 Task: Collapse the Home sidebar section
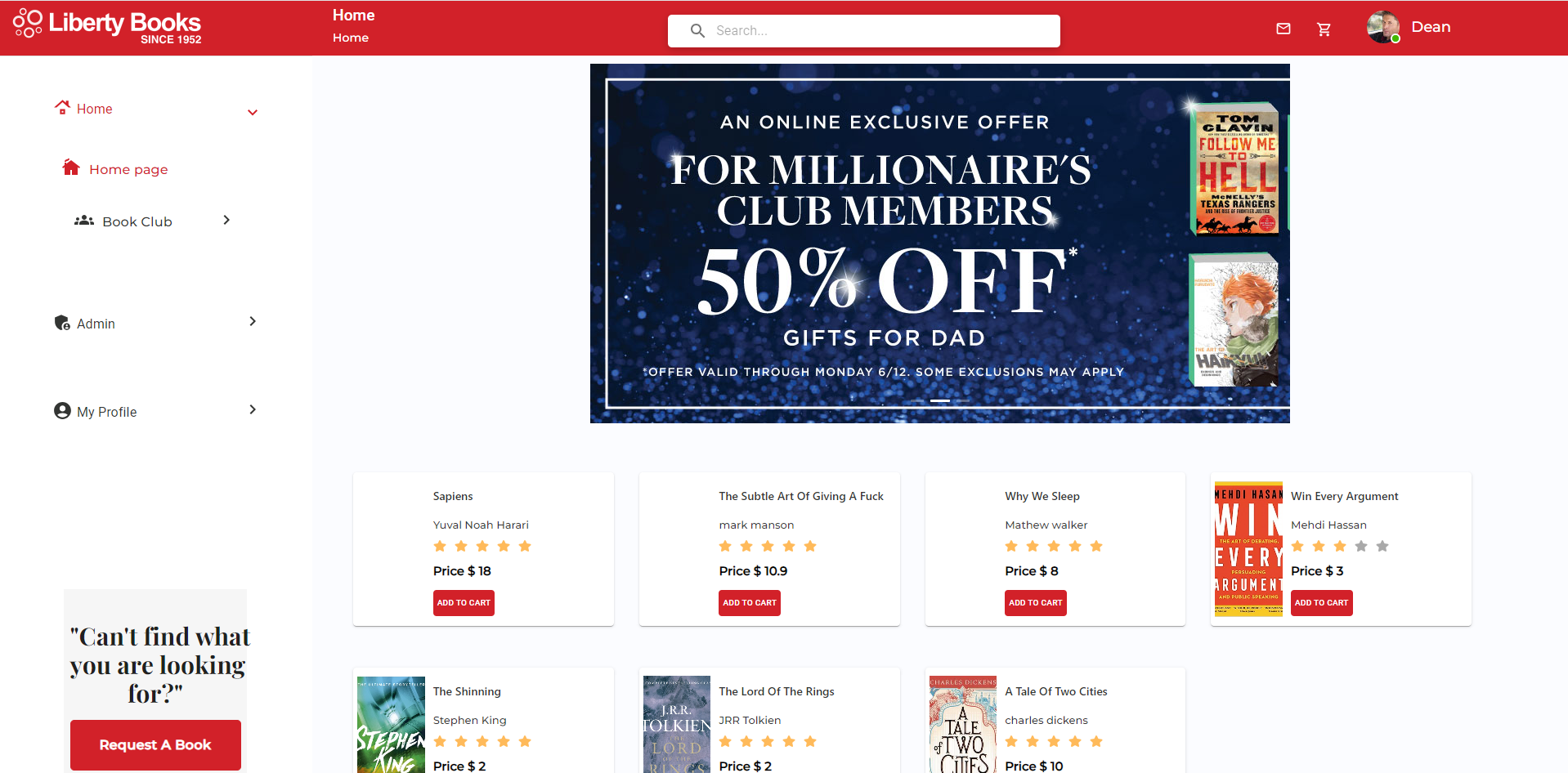click(x=253, y=112)
